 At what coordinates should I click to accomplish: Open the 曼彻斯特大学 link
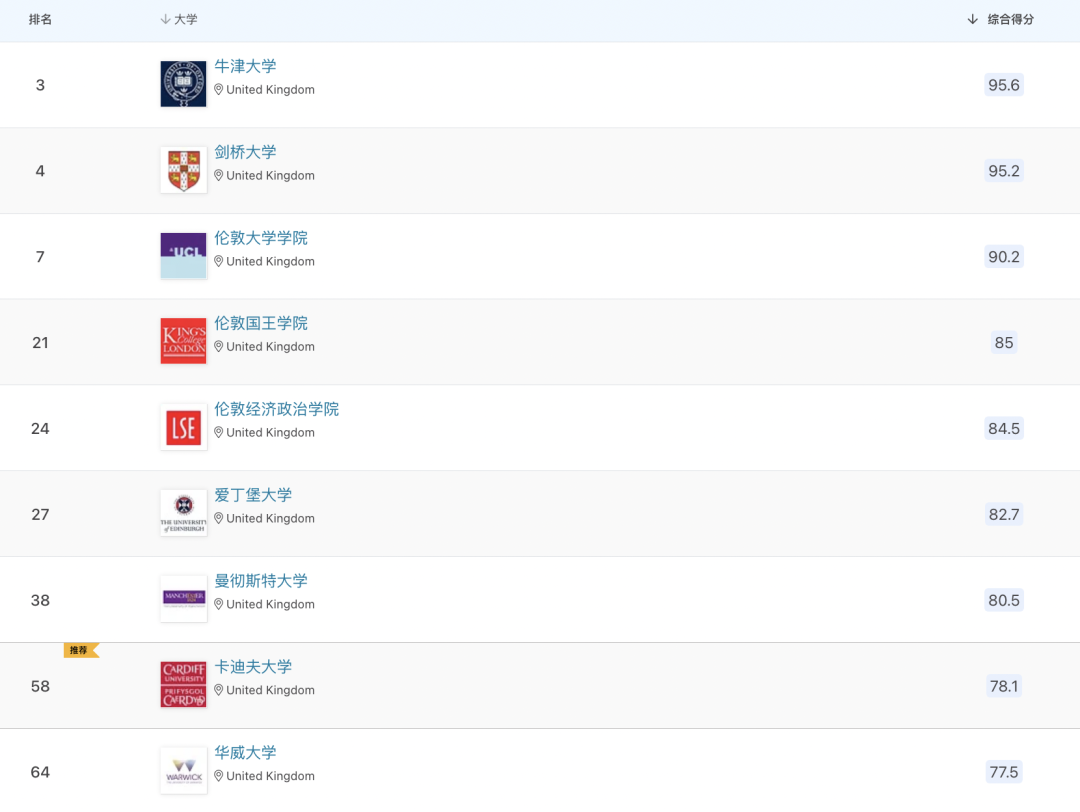tap(261, 581)
